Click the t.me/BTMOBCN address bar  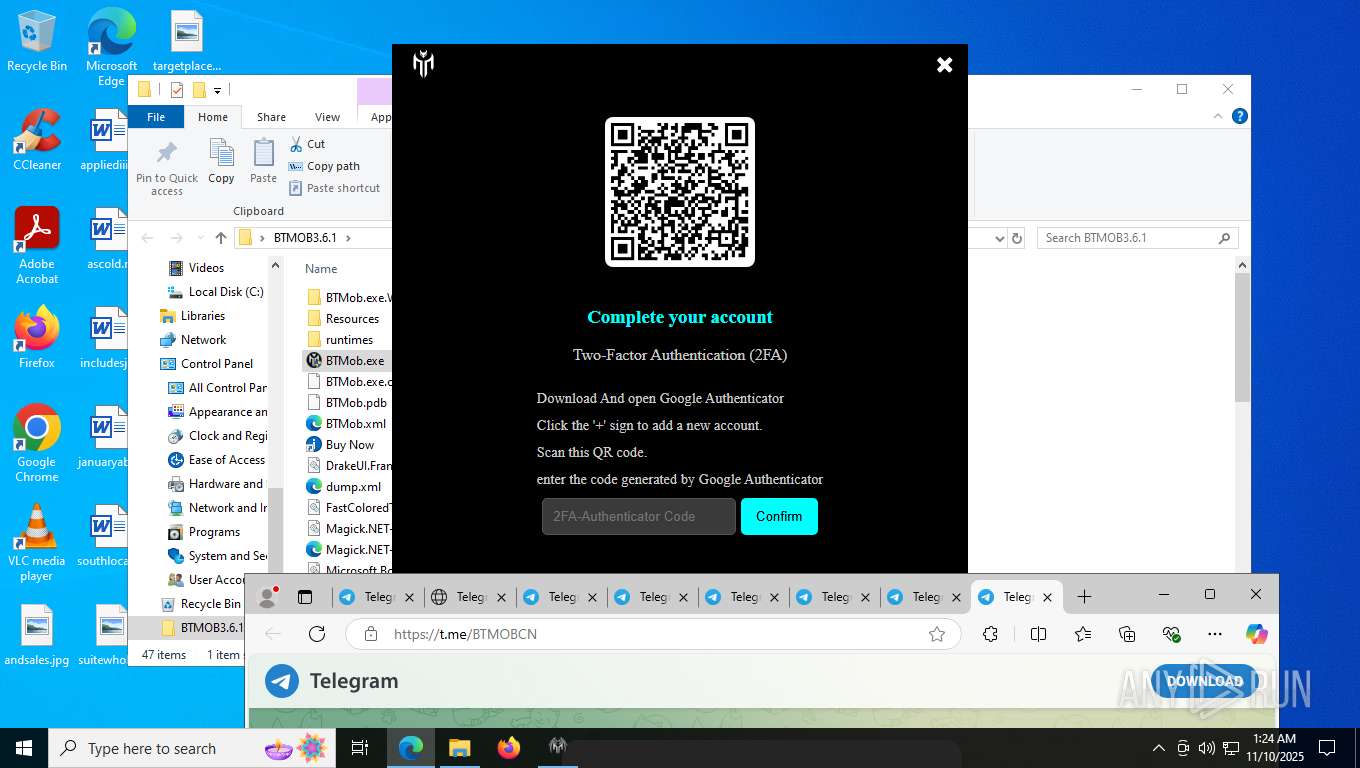pyautogui.click(x=654, y=634)
